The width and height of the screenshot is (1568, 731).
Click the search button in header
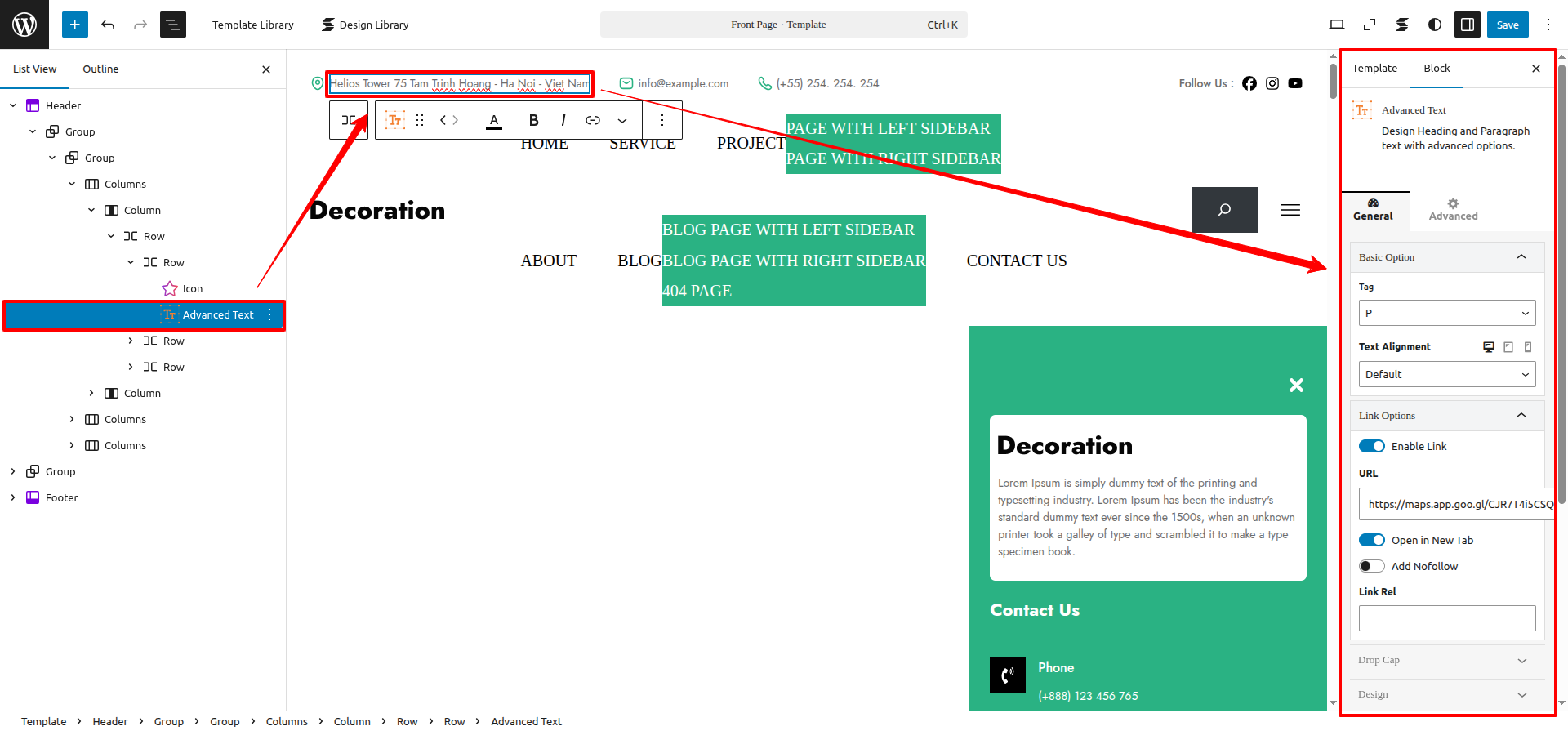pyautogui.click(x=1225, y=210)
